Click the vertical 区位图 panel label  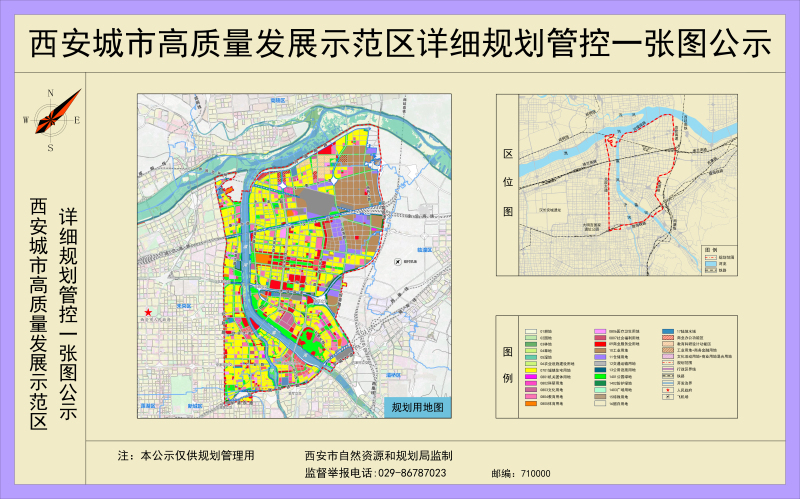tap(508, 183)
